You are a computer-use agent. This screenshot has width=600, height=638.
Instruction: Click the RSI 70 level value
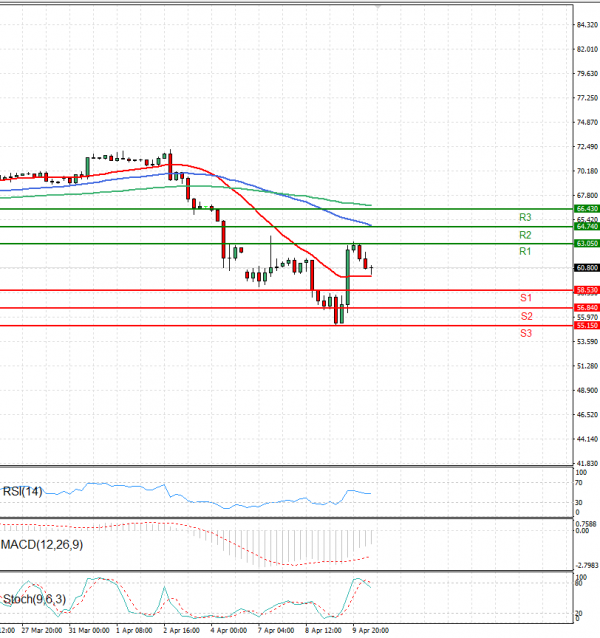point(579,483)
